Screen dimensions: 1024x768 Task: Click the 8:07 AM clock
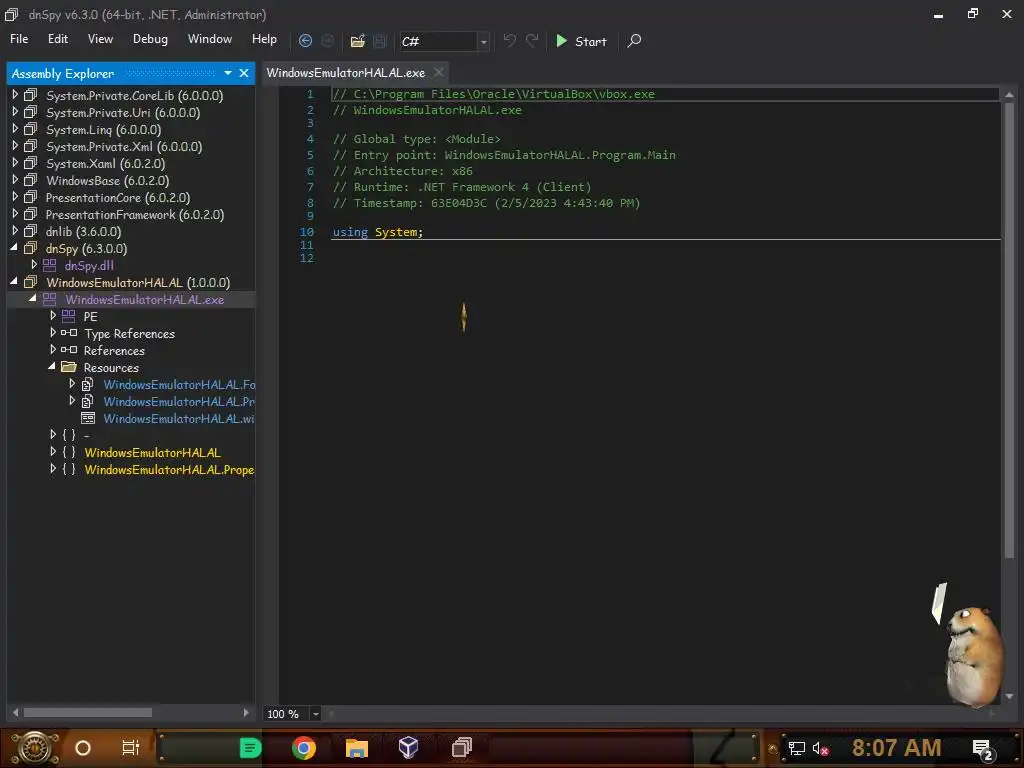[x=896, y=748]
